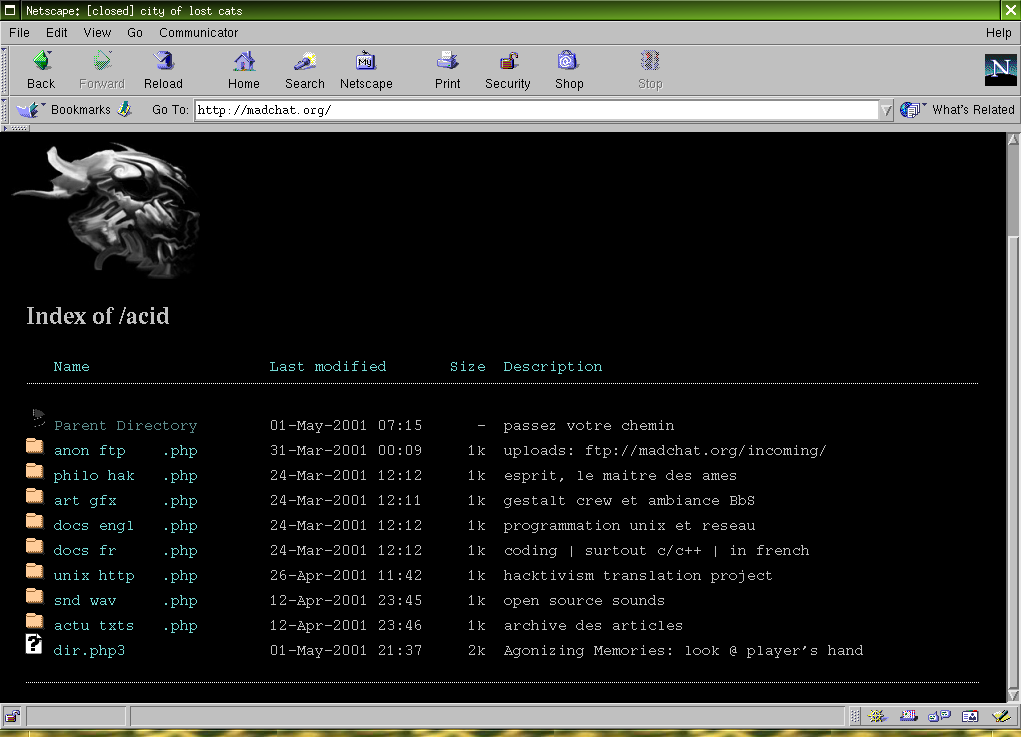The image size is (1021, 737).
Task: Click the Netscape N logo
Action: 999,70
